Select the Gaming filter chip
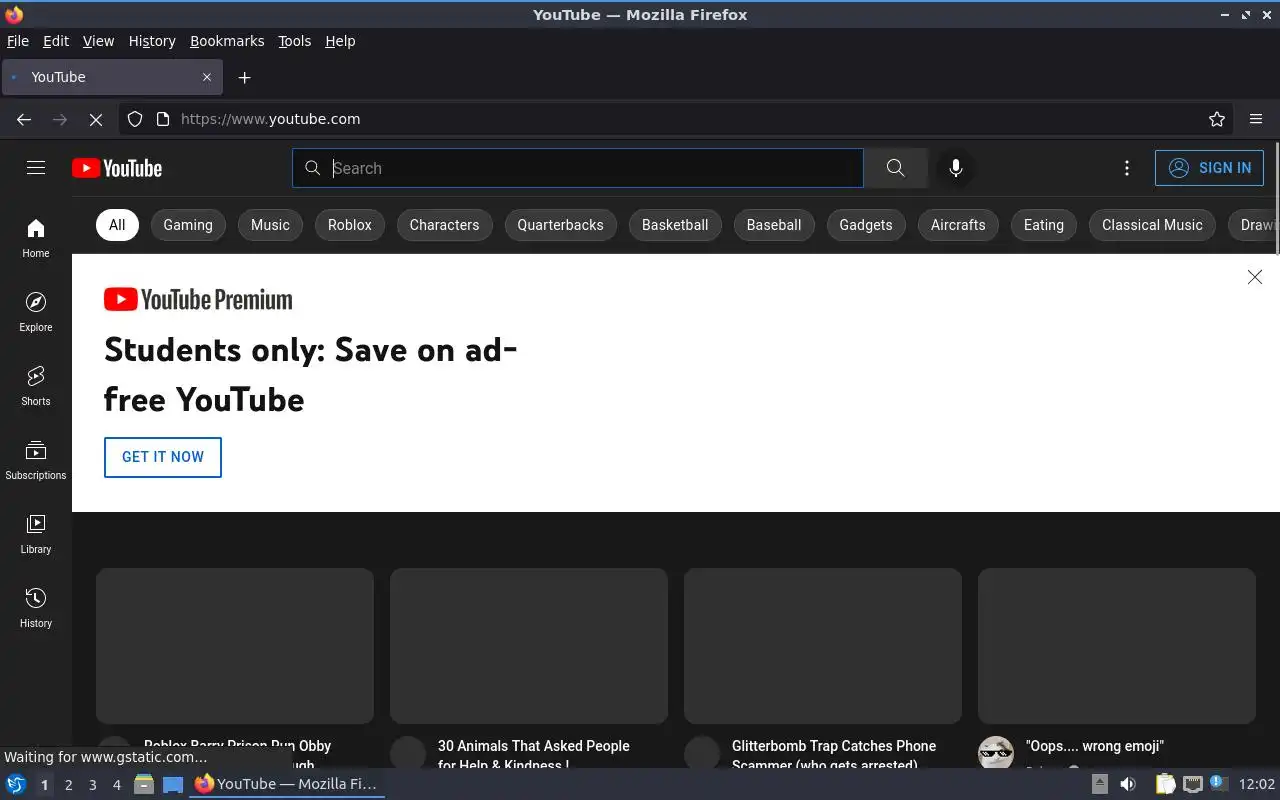The width and height of the screenshot is (1280, 800). (x=188, y=225)
